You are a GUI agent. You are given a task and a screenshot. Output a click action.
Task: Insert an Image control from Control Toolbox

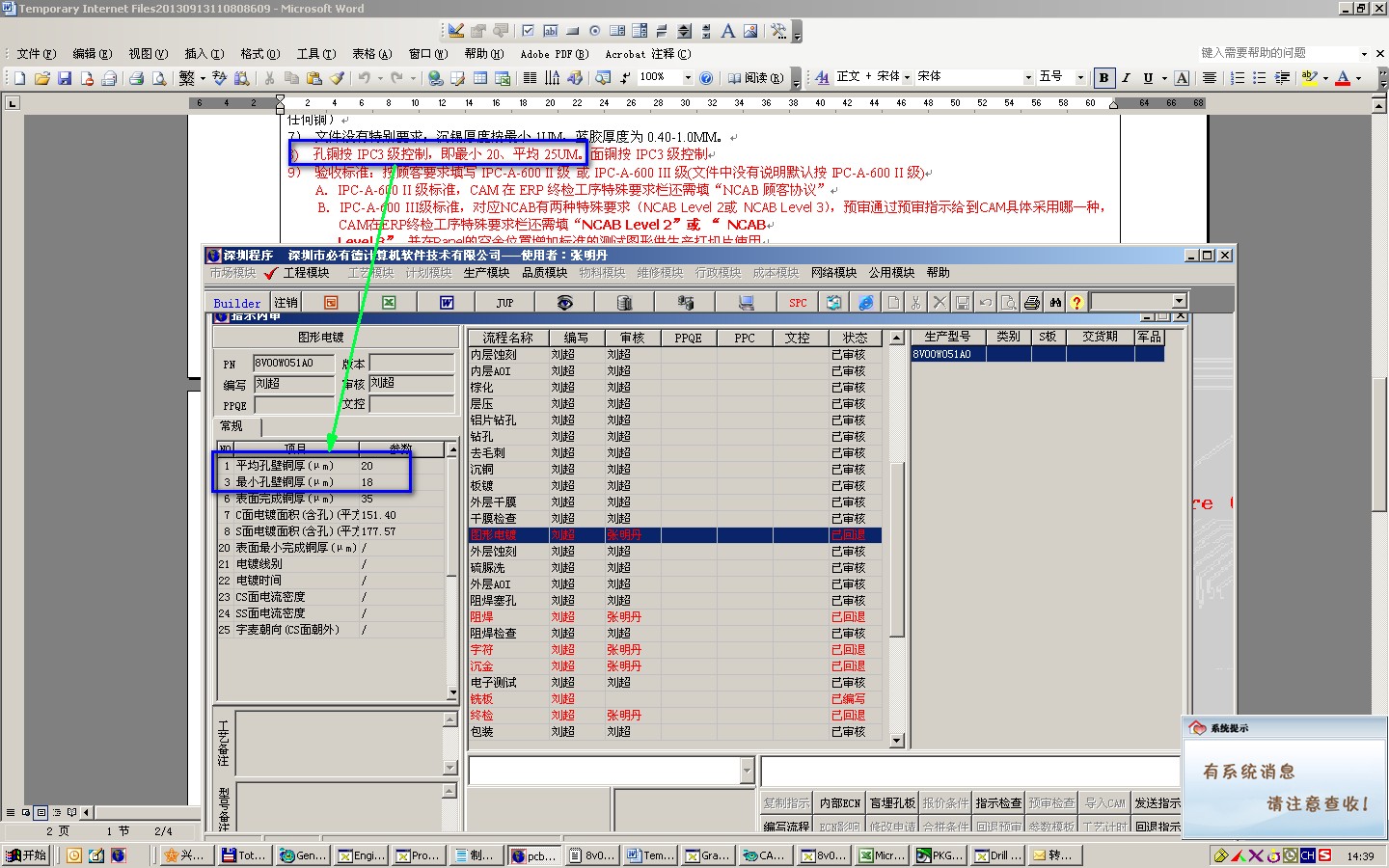[x=750, y=31]
